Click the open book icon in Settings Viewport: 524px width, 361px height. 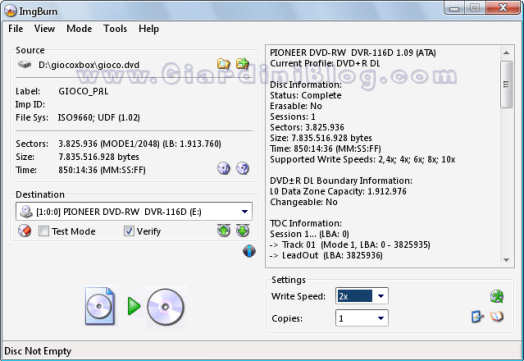point(497,316)
